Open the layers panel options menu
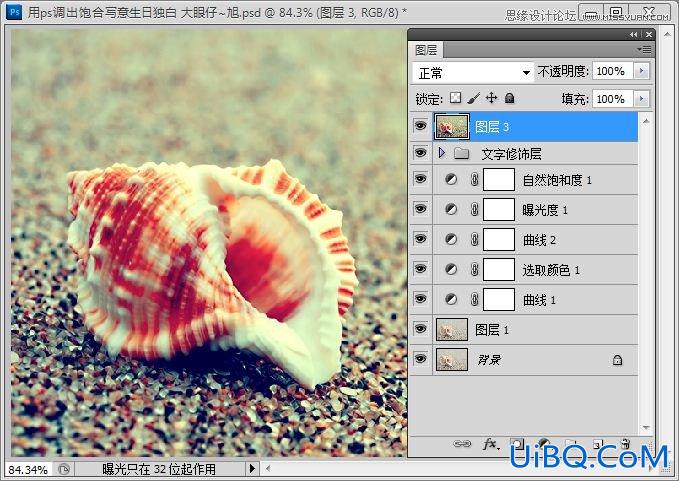Viewport: 679px width, 481px height. [645, 50]
